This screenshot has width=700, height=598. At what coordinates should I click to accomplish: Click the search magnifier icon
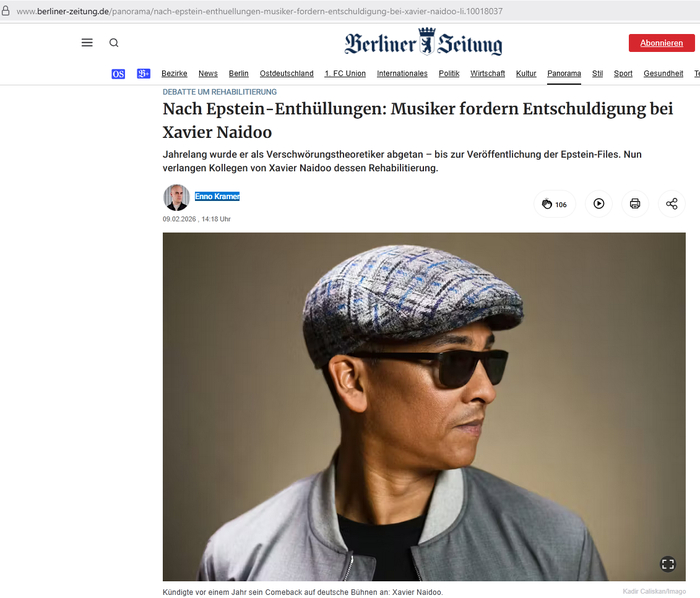coord(114,43)
